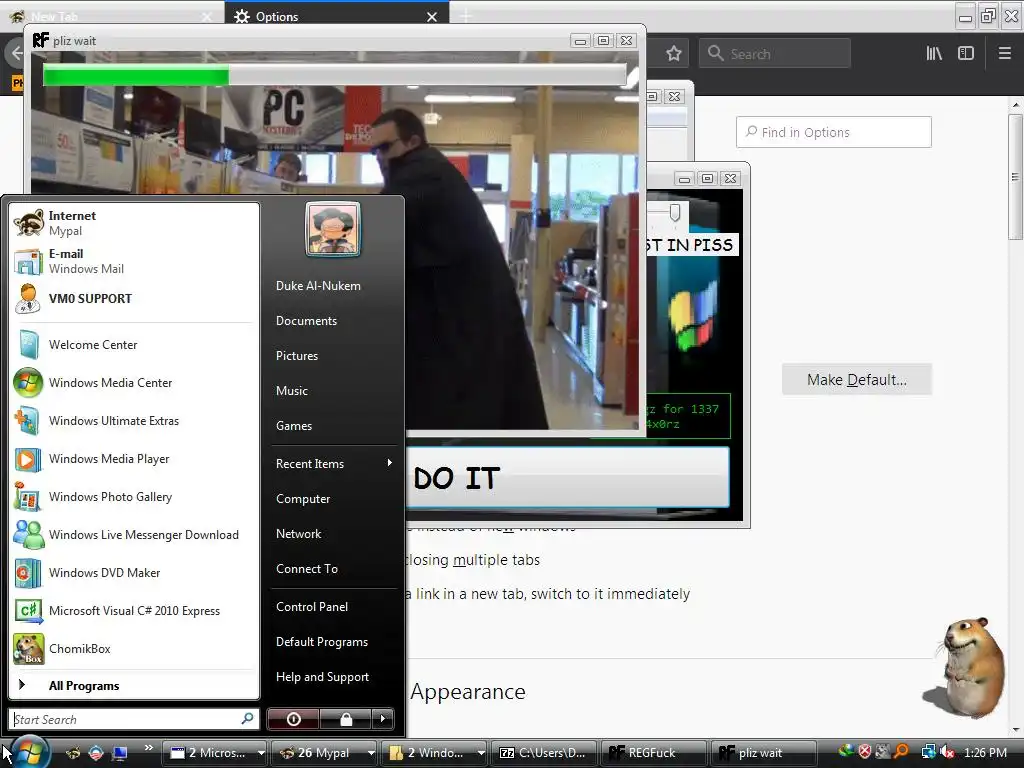Click the hamster desktop mascot
1024x768 pixels.
[x=968, y=667]
